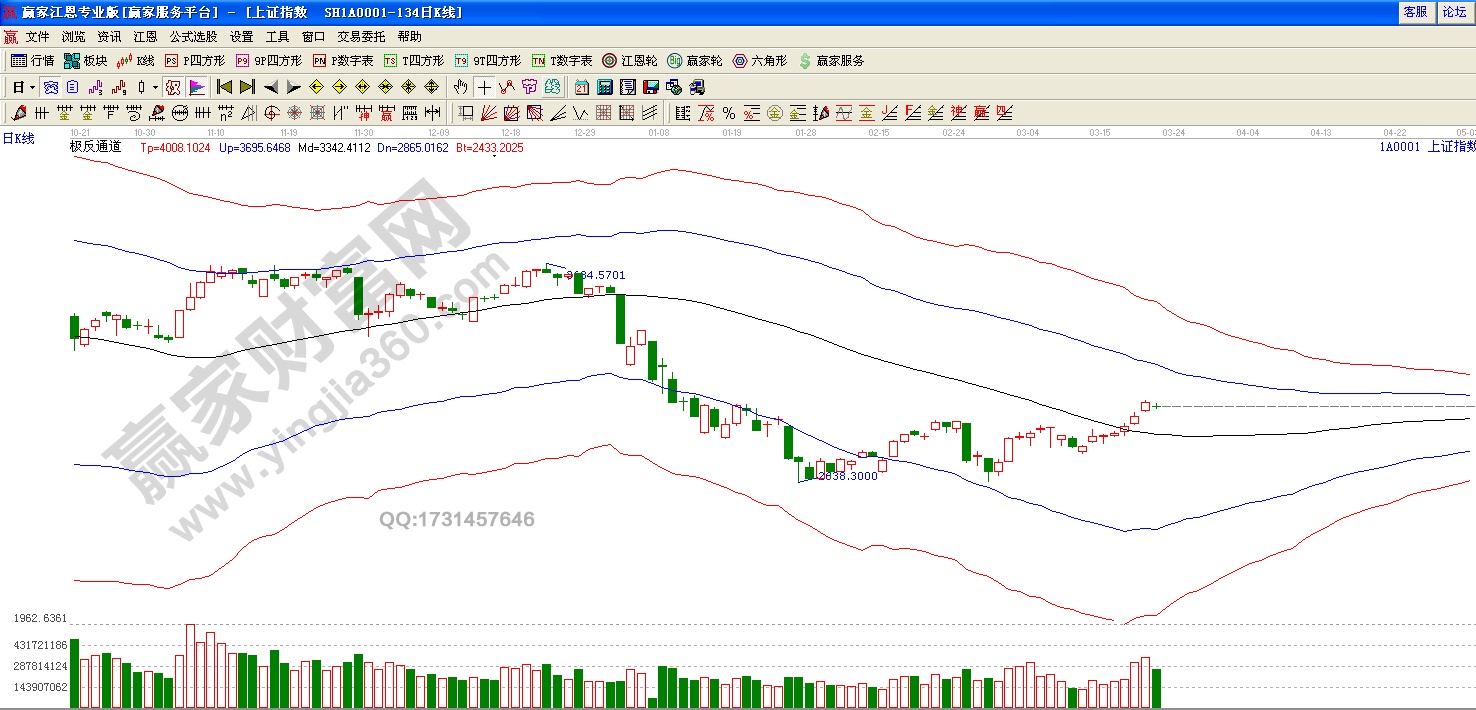Toggle the crosshair cursor tool
Screen dimensions: 1476x710
click(484, 87)
